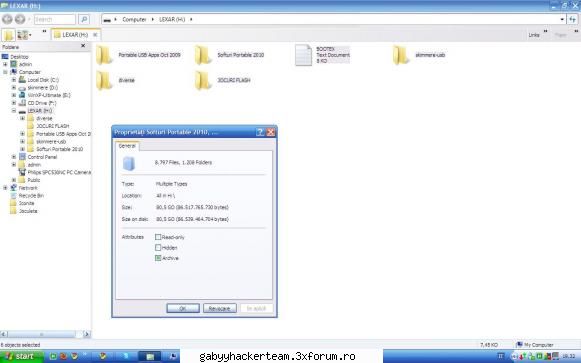
Task: Expand the Local Disk (C:) node
Action: (x=14, y=80)
